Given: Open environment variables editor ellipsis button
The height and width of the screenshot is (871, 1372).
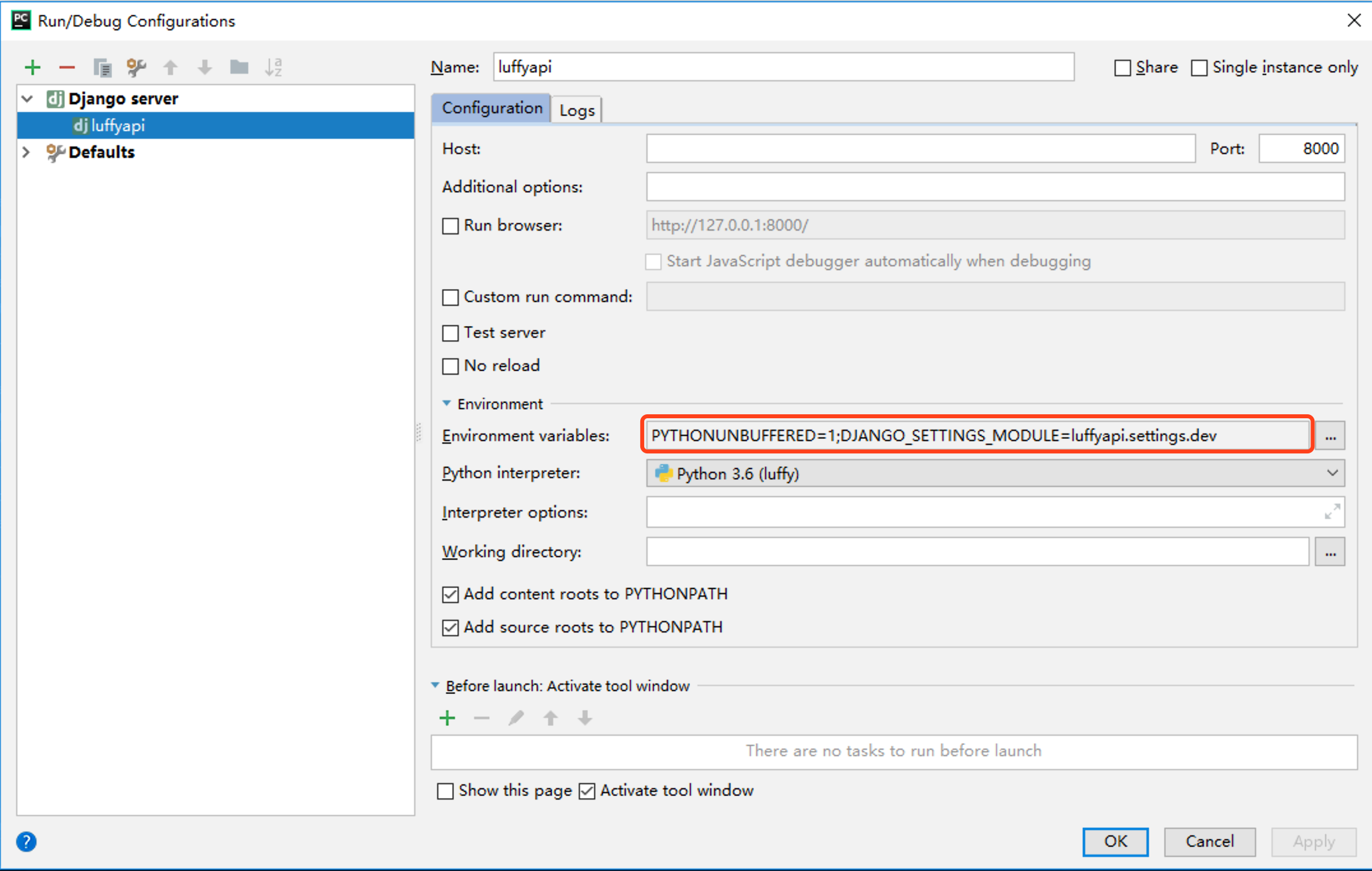Looking at the screenshot, I should tap(1330, 436).
